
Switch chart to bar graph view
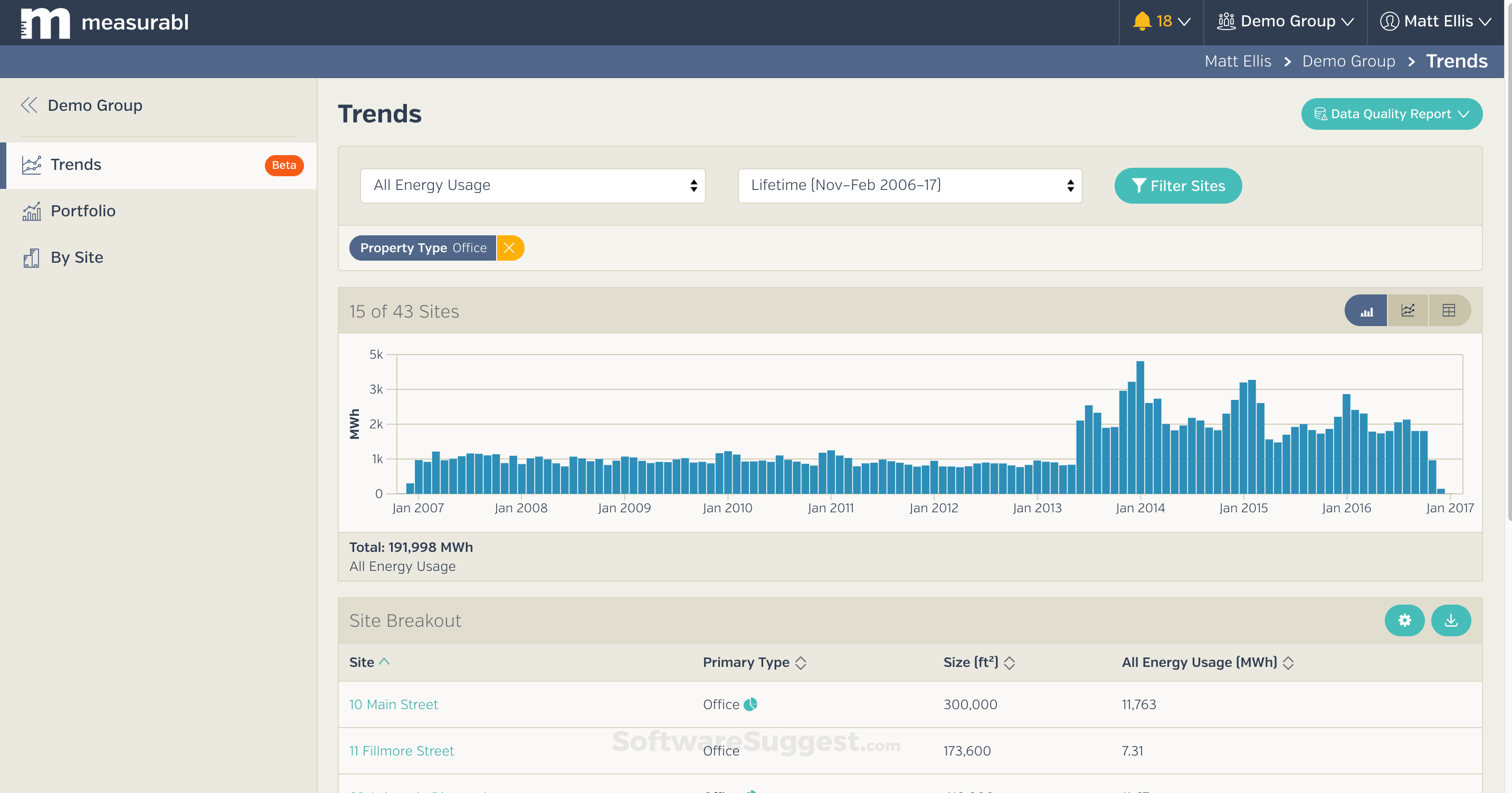[1366, 311]
